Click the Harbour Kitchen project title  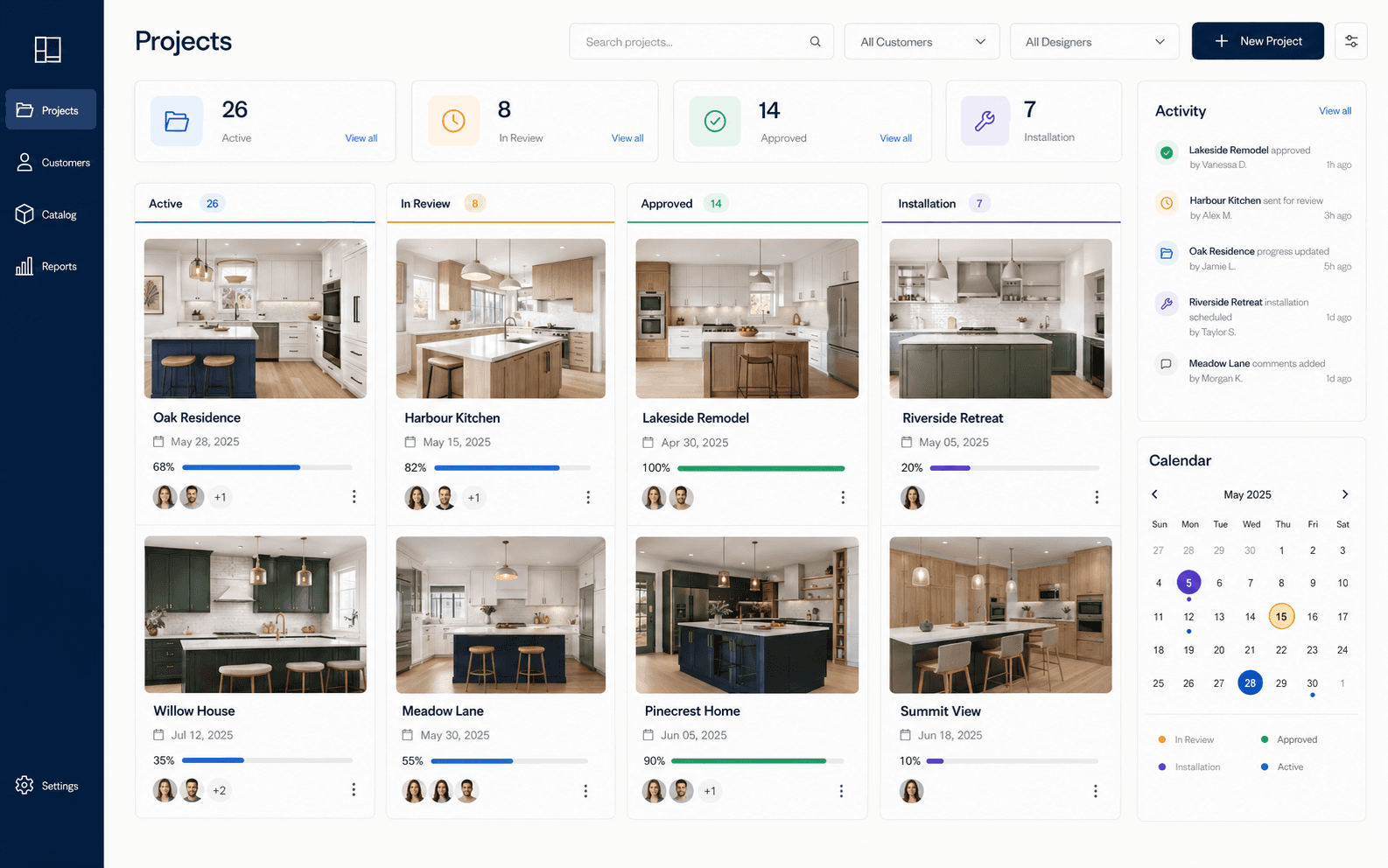tap(452, 418)
